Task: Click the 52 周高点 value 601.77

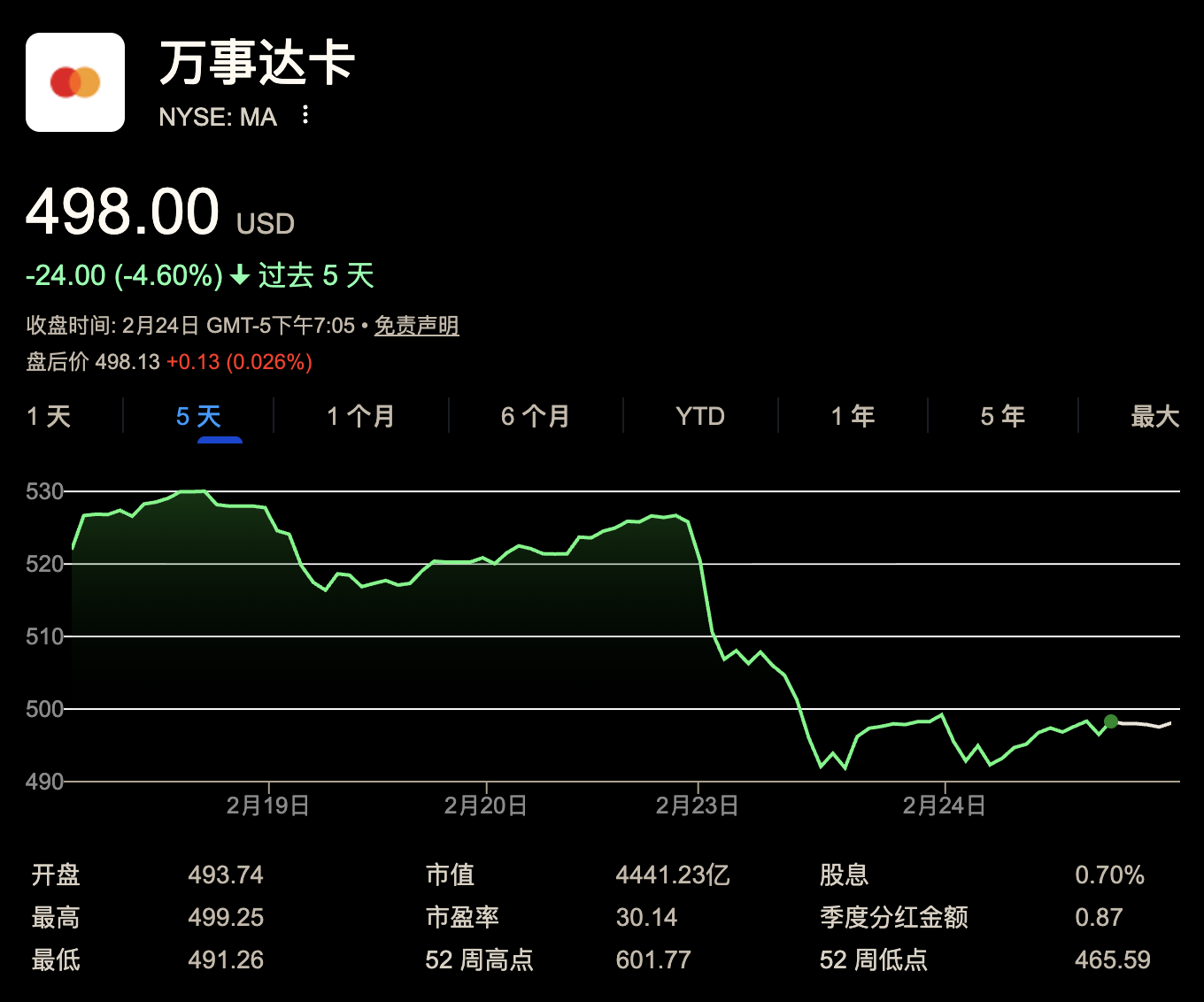Action: 653,960
